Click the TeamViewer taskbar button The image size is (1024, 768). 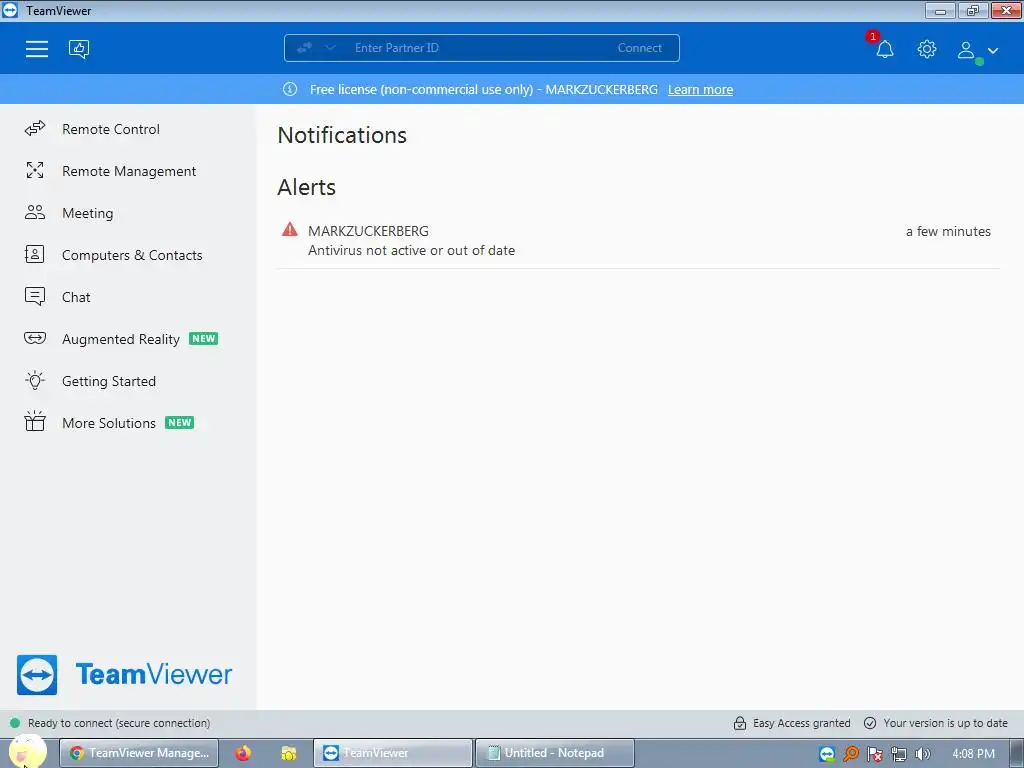(x=393, y=753)
